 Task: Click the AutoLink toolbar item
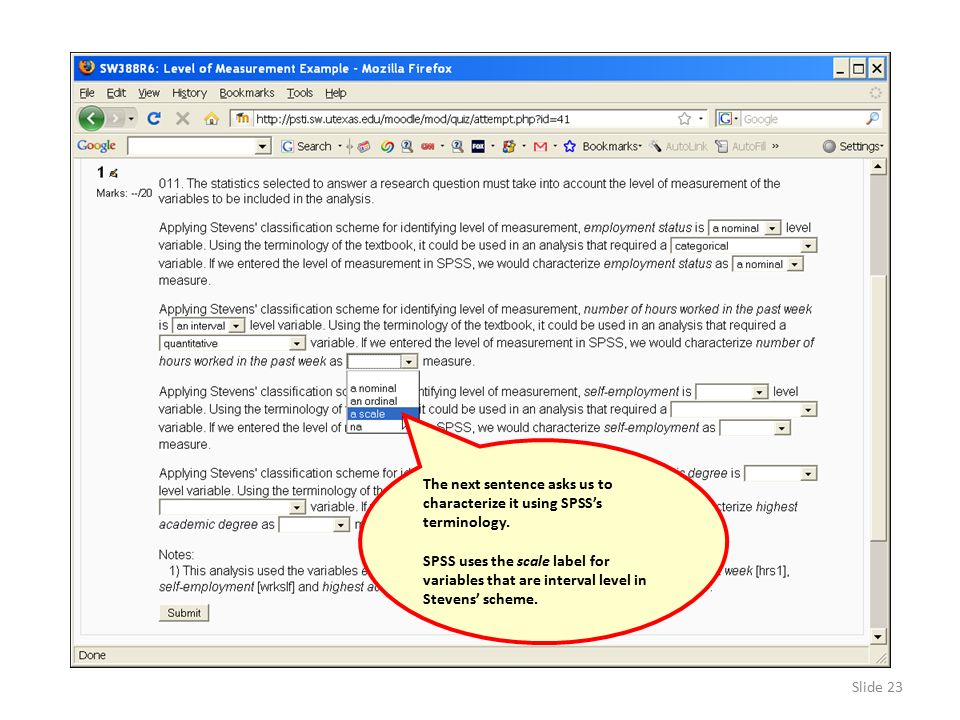point(678,146)
